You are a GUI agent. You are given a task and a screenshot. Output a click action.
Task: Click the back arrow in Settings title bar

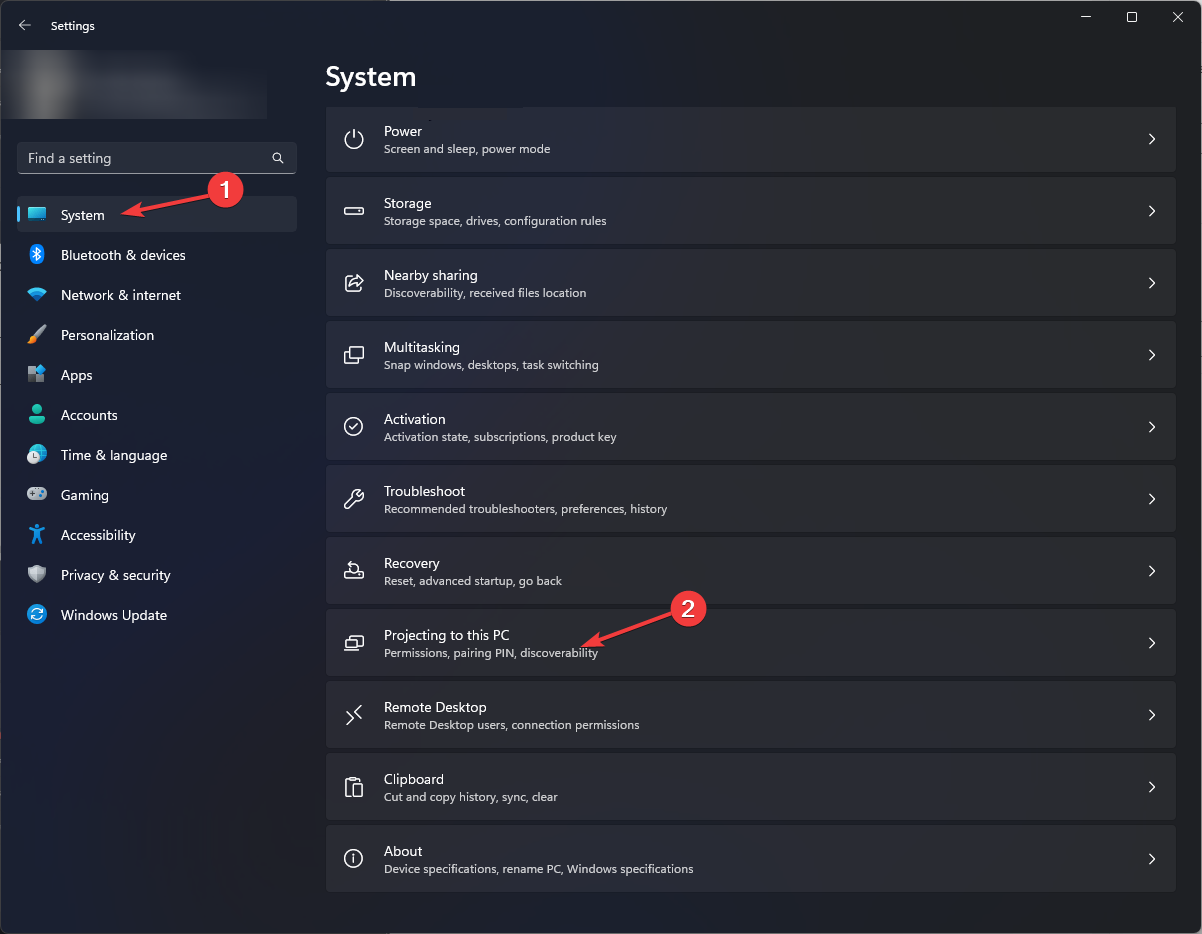[25, 26]
